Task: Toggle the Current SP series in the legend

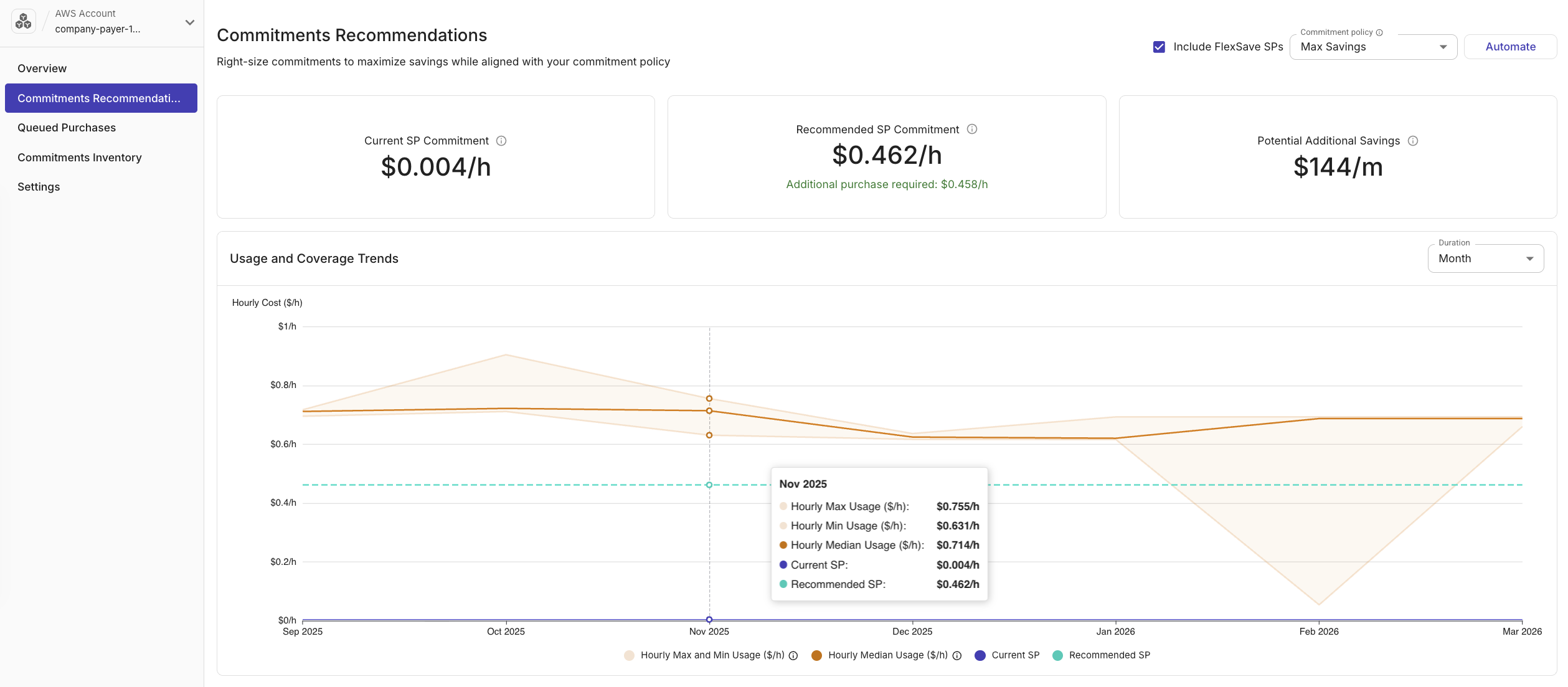Action: pos(1006,655)
